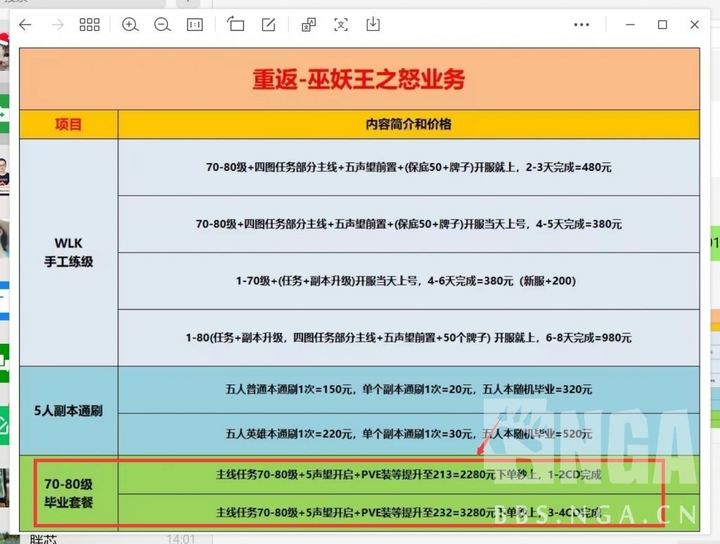
Task: Go back to previous image
Action: 25,24
